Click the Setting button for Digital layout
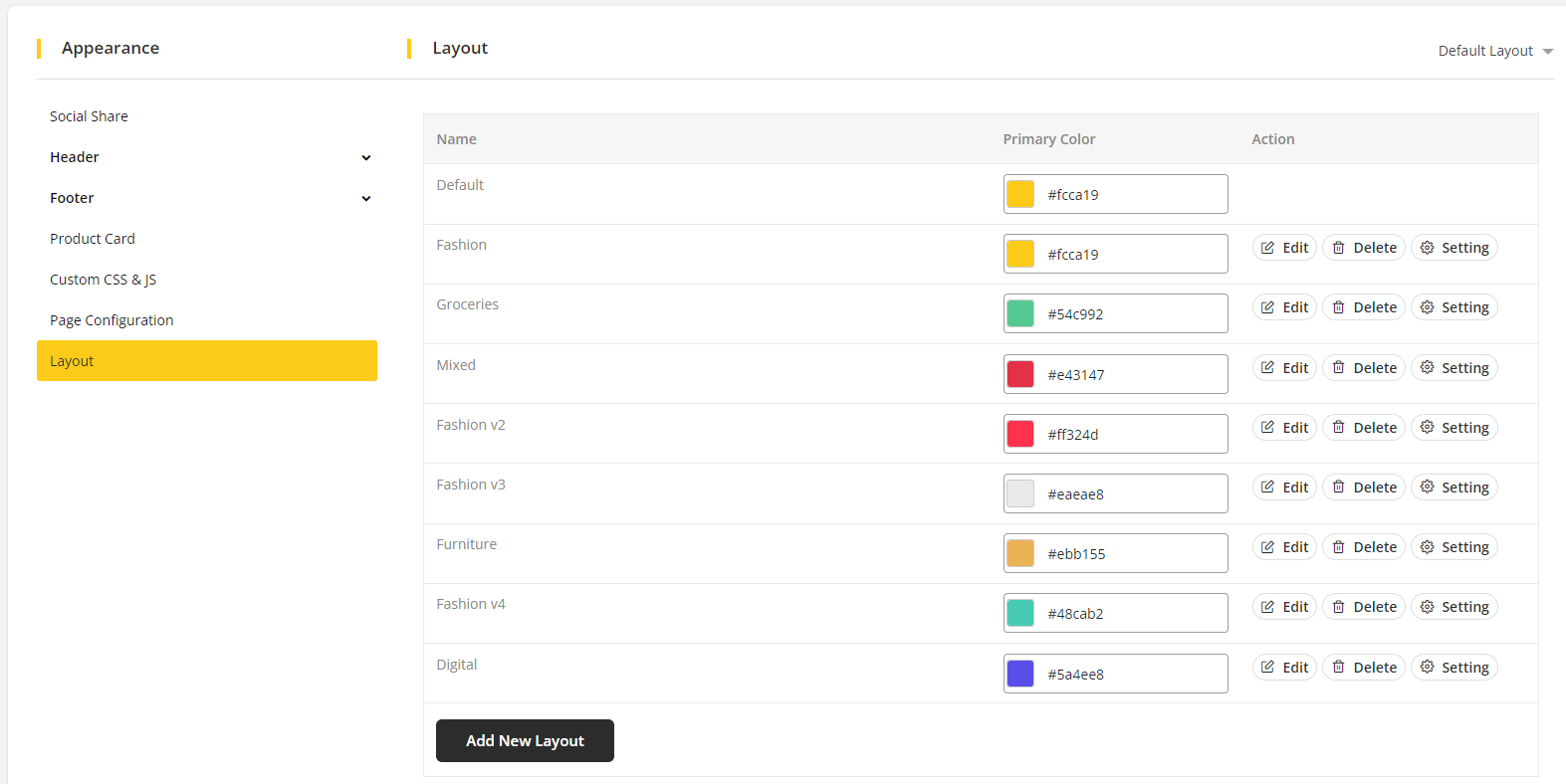 pos(1454,668)
